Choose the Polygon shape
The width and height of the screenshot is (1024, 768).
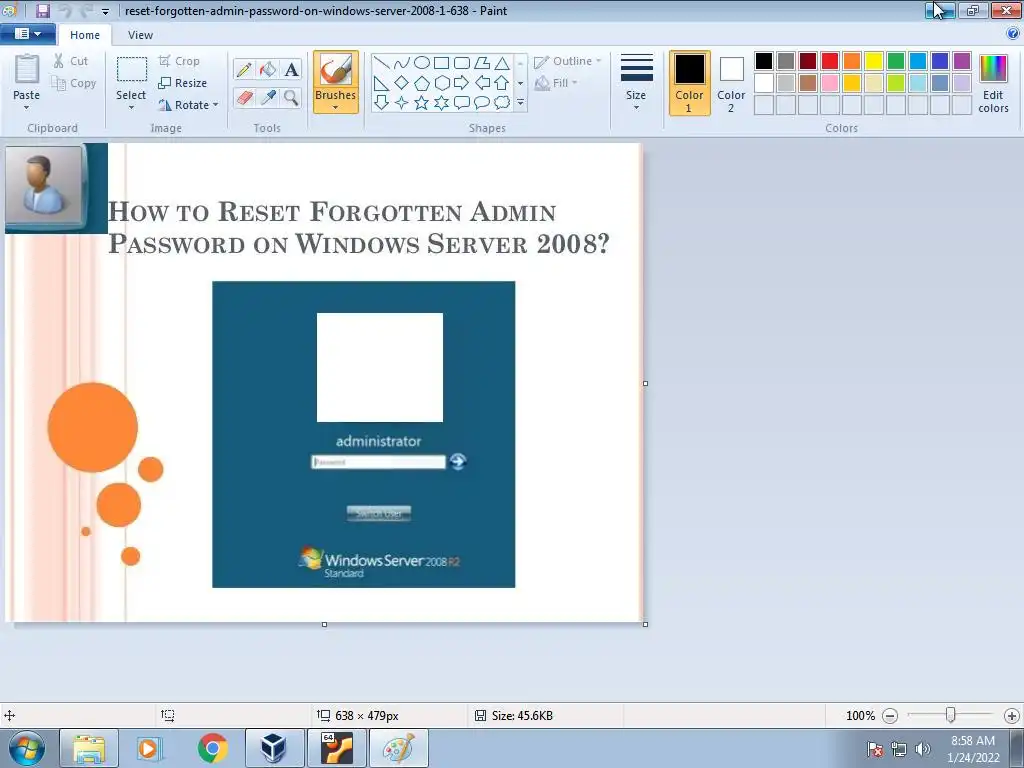pyautogui.click(x=482, y=63)
